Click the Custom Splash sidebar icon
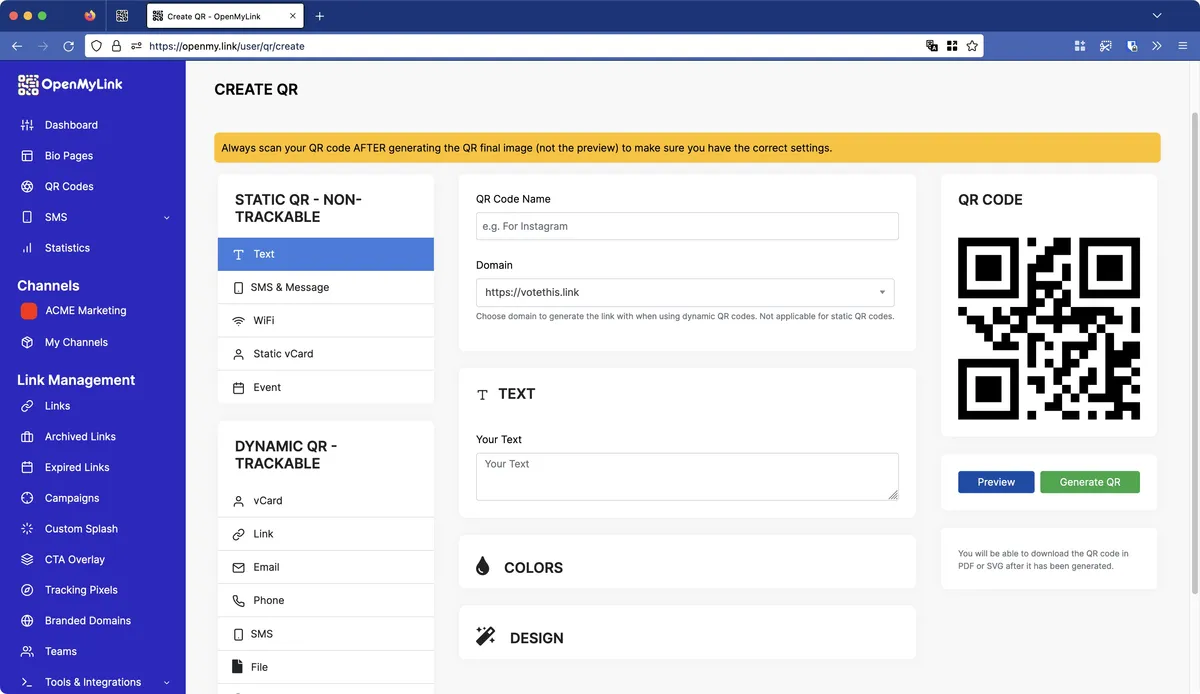This screenshot has width=1200, height=694. (27, 529)
